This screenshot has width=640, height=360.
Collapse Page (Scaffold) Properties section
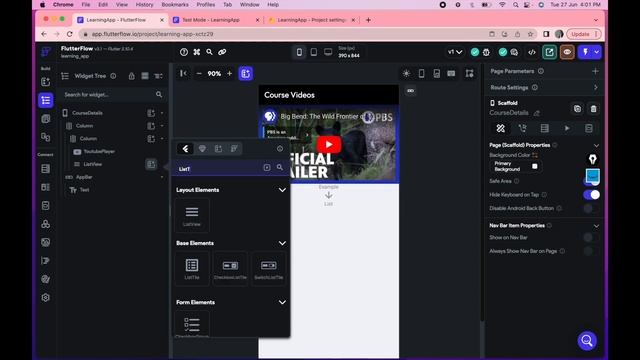pyautogui.click(x=596, y=145)
